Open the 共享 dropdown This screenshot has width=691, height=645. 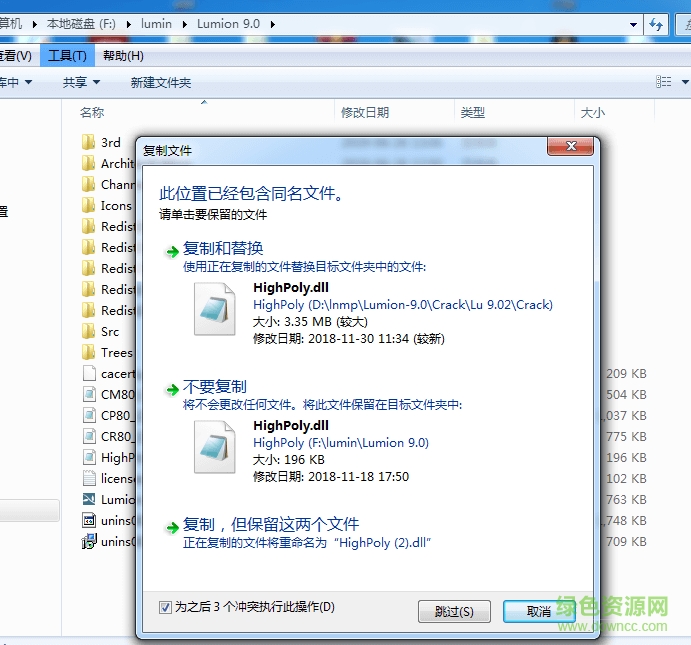tap(81, 82)
